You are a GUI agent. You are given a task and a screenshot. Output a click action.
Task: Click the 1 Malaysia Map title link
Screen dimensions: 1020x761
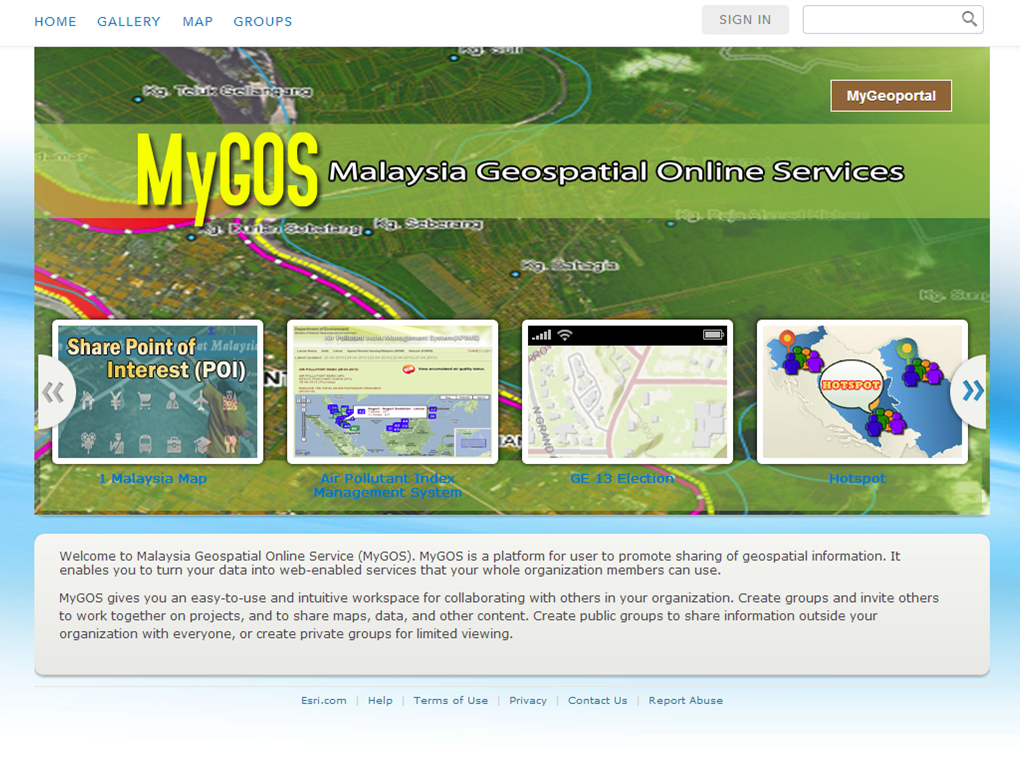152,479
